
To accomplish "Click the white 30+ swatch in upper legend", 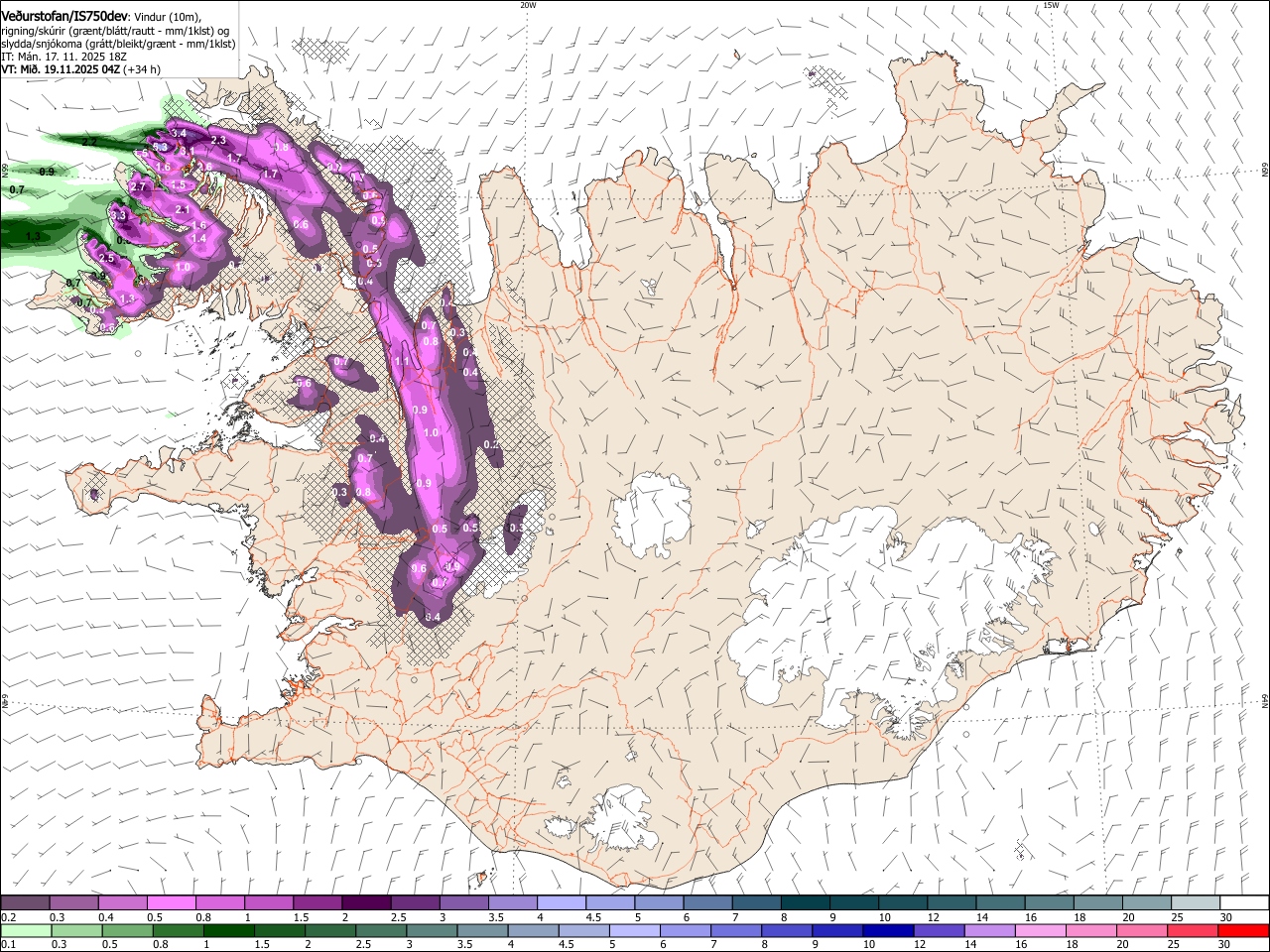I will [x=1244, y=902].
